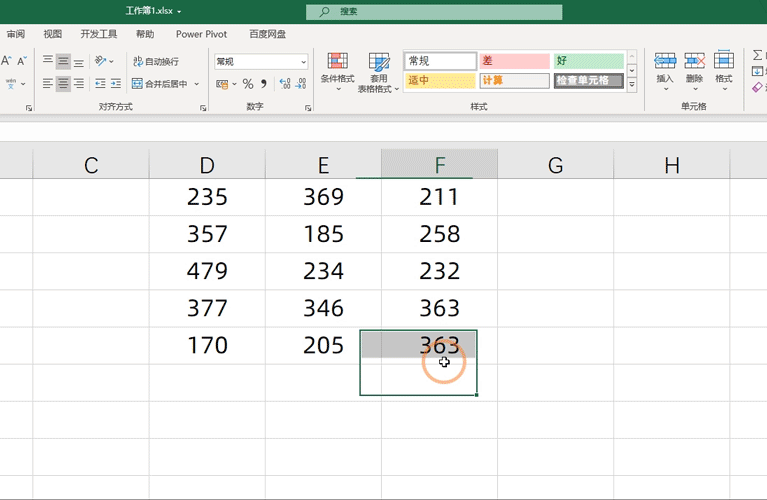Click 合并后居中 merge and center

point(159,84)
